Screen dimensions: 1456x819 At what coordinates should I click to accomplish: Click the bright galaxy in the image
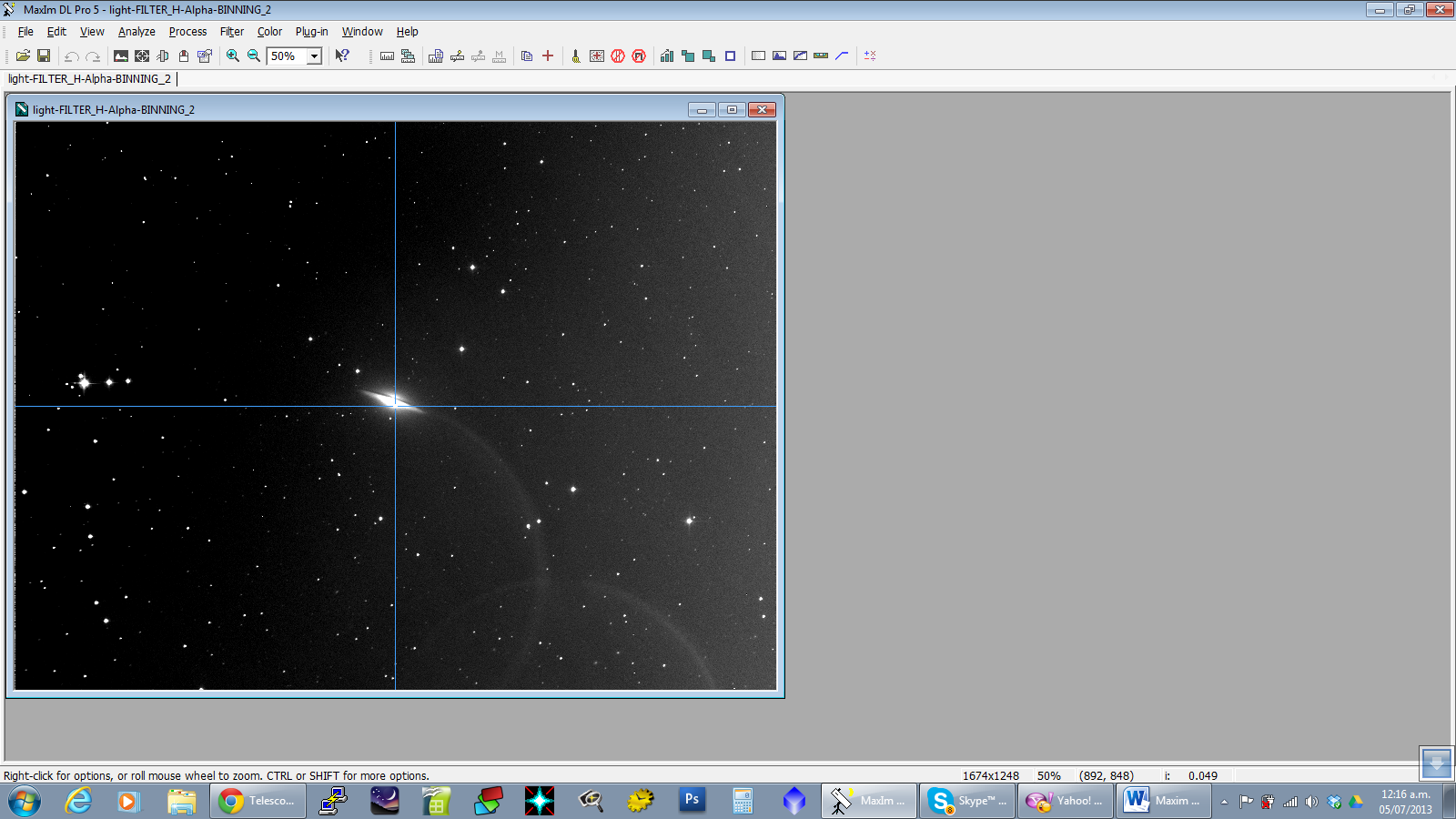(x=392, y=399)
